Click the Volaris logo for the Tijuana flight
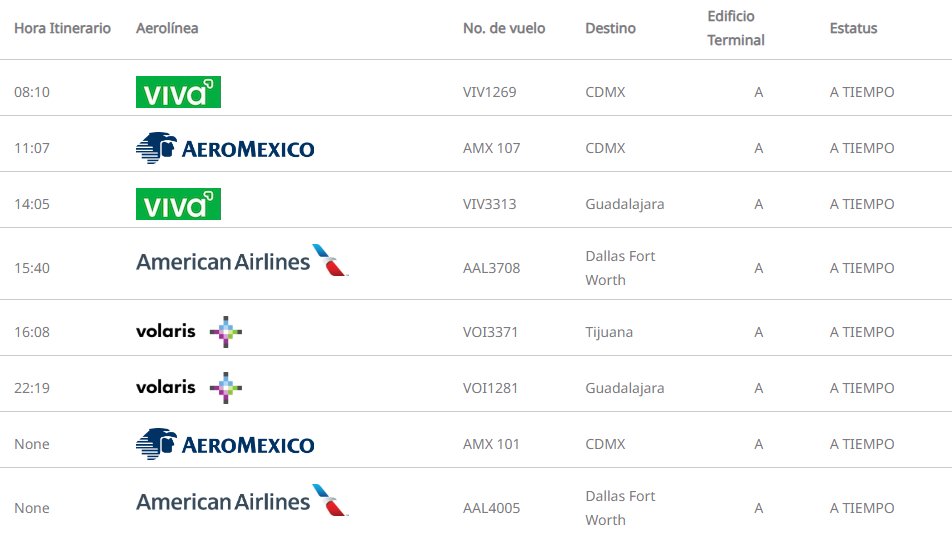Viewport: 952px width, 534px height. tap(189, 332)
